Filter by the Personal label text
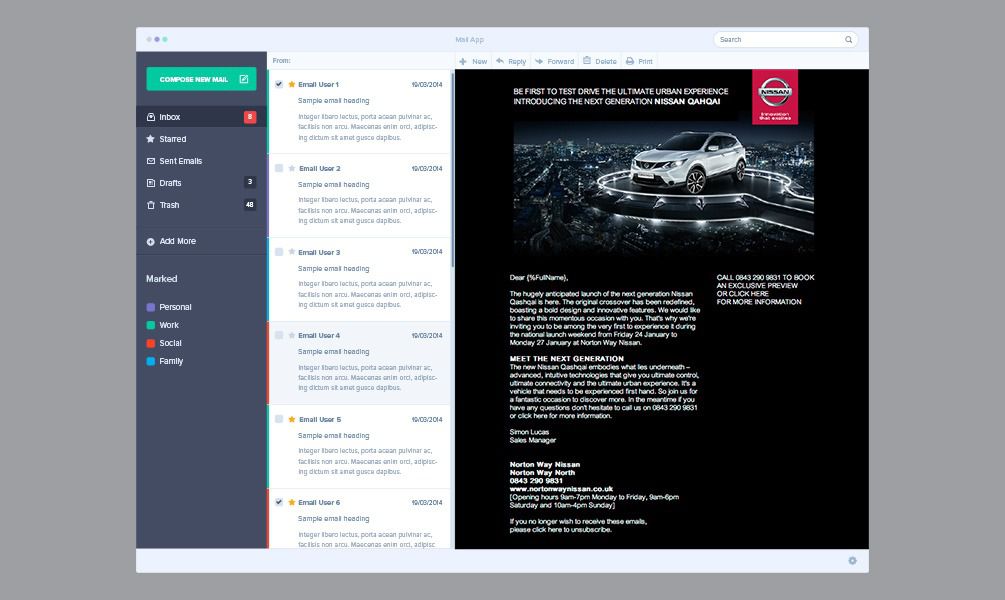This screenshot has width=1005, height=600. pos(175,307)
